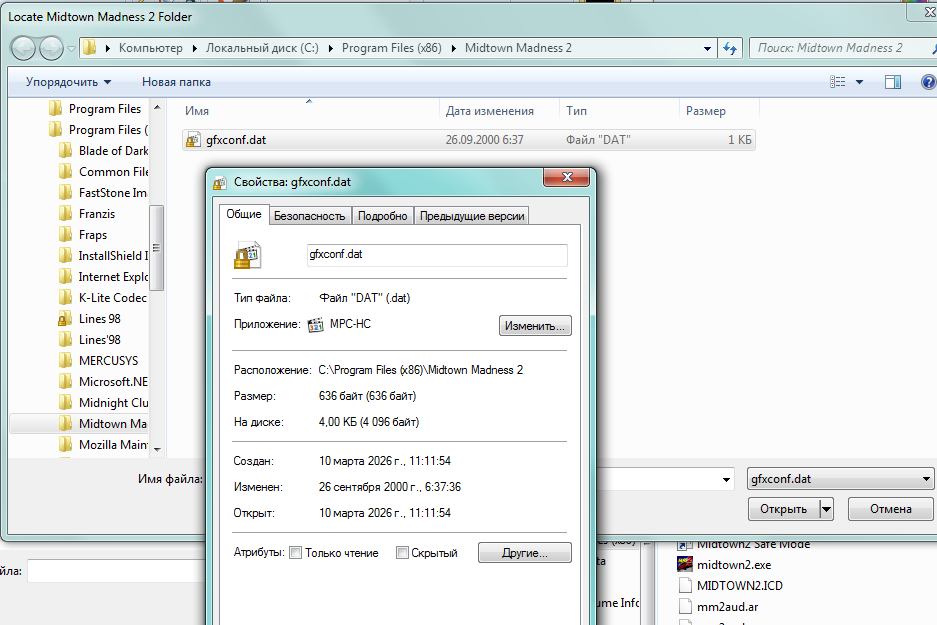Click the Fraps folder icon

coord(65,235)
